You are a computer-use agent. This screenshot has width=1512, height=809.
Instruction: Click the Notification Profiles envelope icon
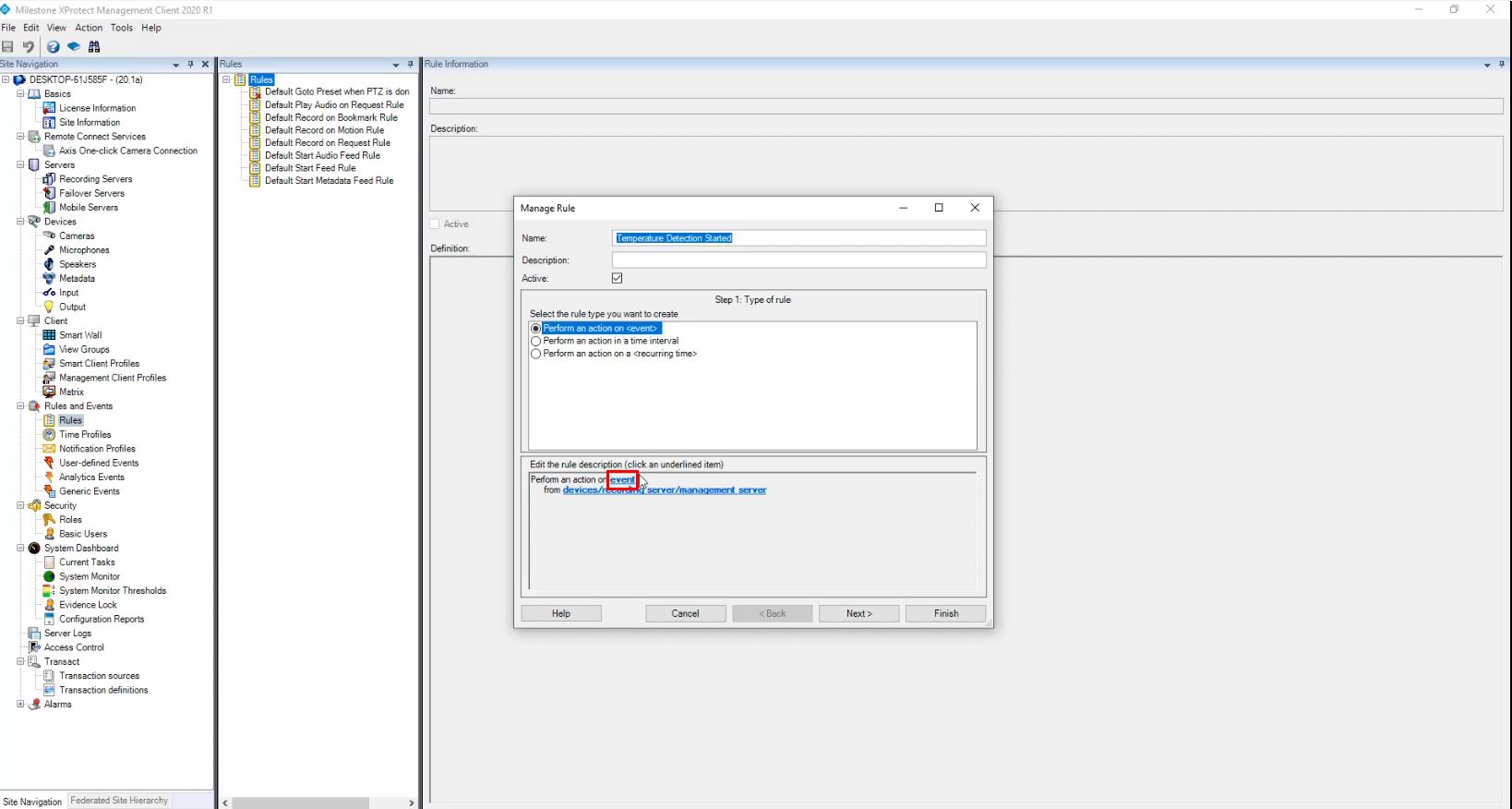point(50,449)
